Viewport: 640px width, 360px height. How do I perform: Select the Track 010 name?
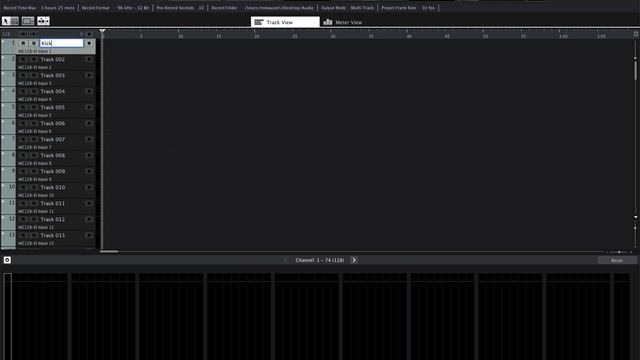53,187
